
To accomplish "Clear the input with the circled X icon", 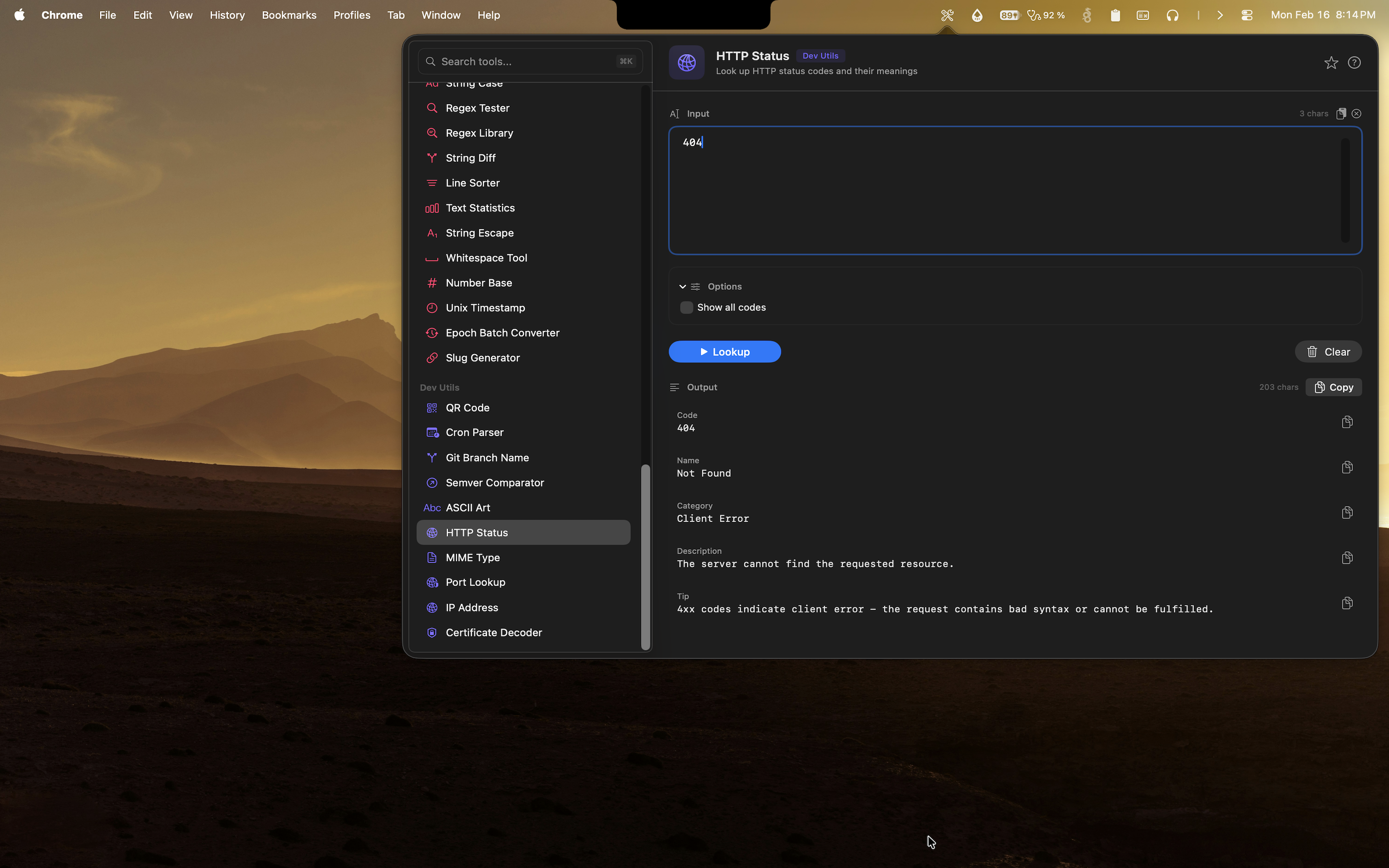I will [1357, 113].
